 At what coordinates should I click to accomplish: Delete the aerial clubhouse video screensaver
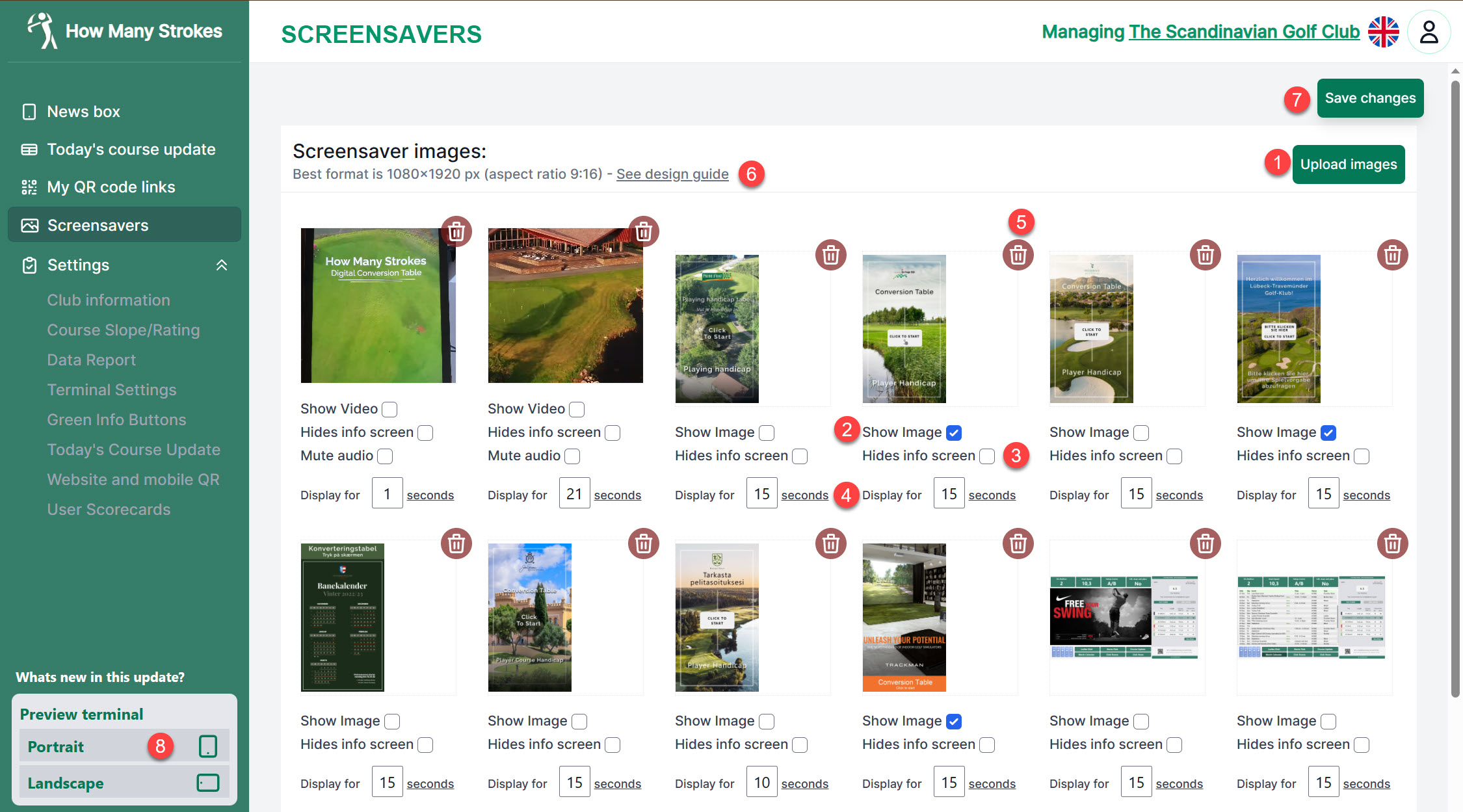click(644, 231)
